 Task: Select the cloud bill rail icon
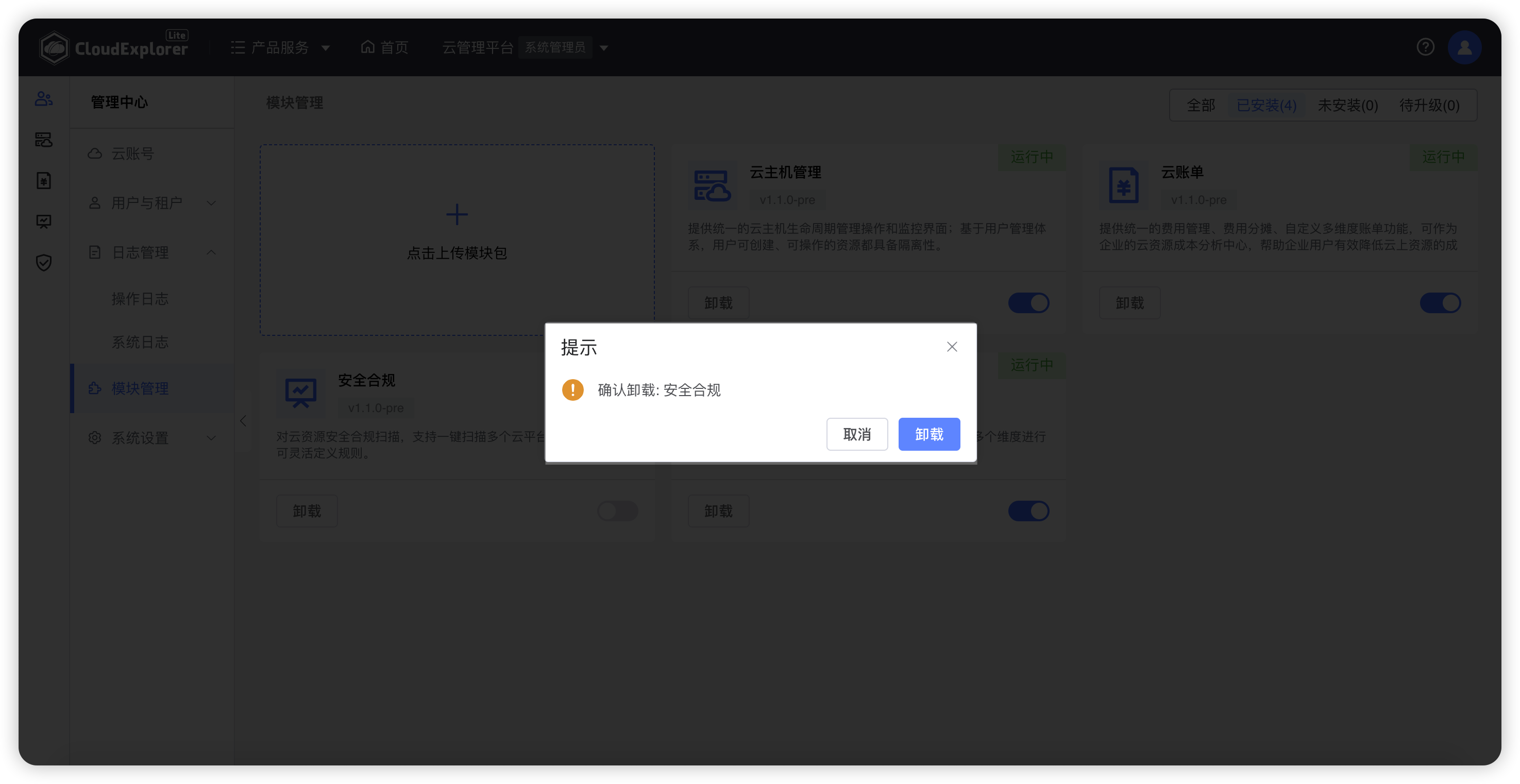[x=44, y=180]
